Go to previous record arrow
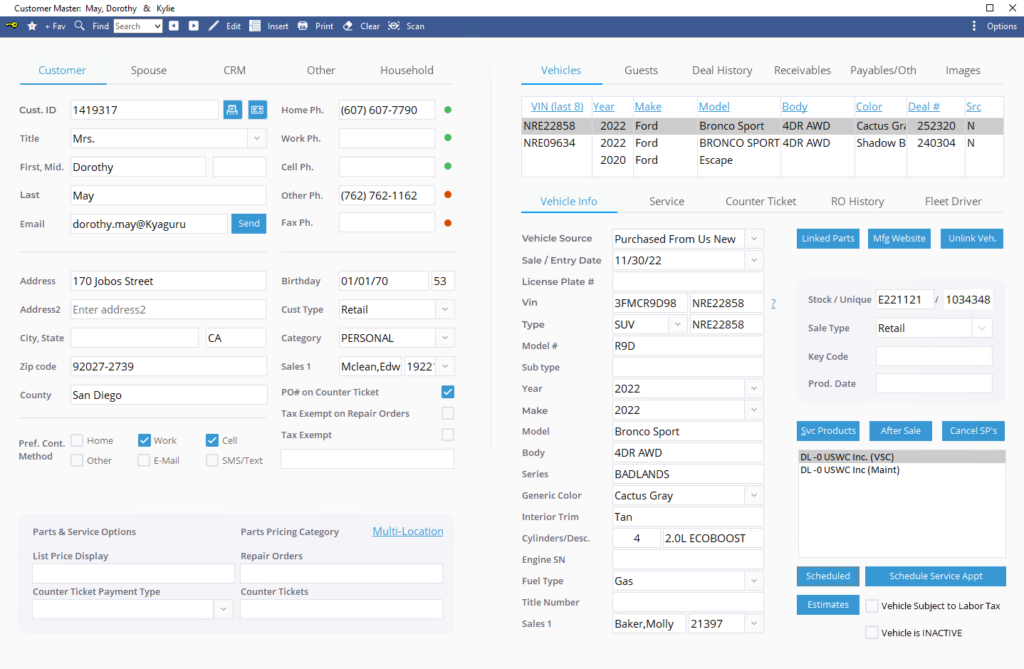This screenshot has width=1024, height=669. (174, 26)
